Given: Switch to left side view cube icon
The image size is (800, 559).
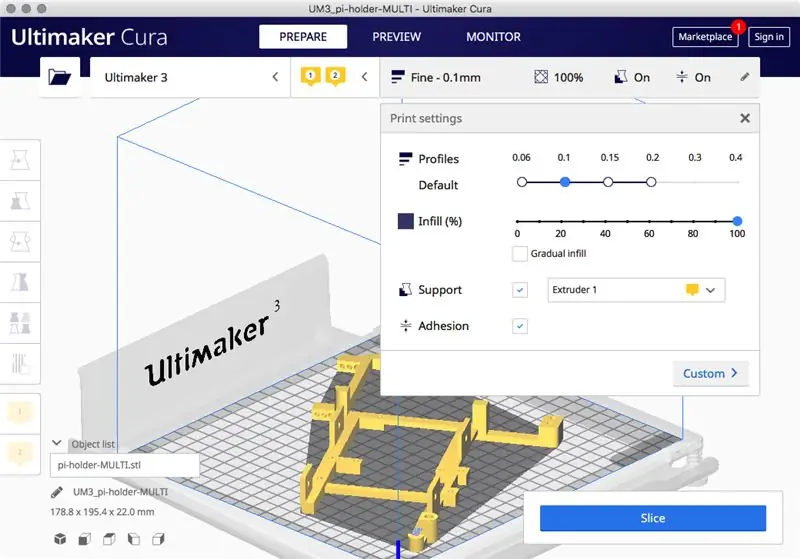Looking at the screenshot, I should [134, 539].
